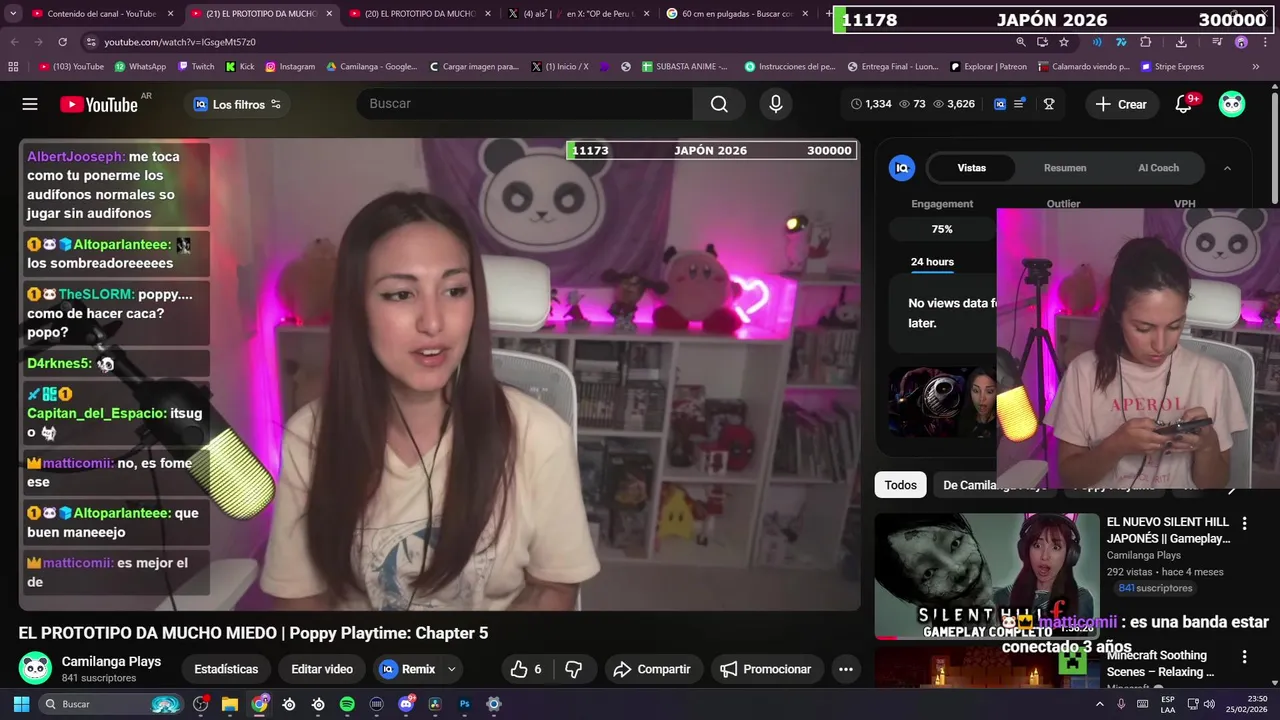Select the Todos filter chip
The width and height of the screenshot is (1280, 720).
[x=900, y=485]
